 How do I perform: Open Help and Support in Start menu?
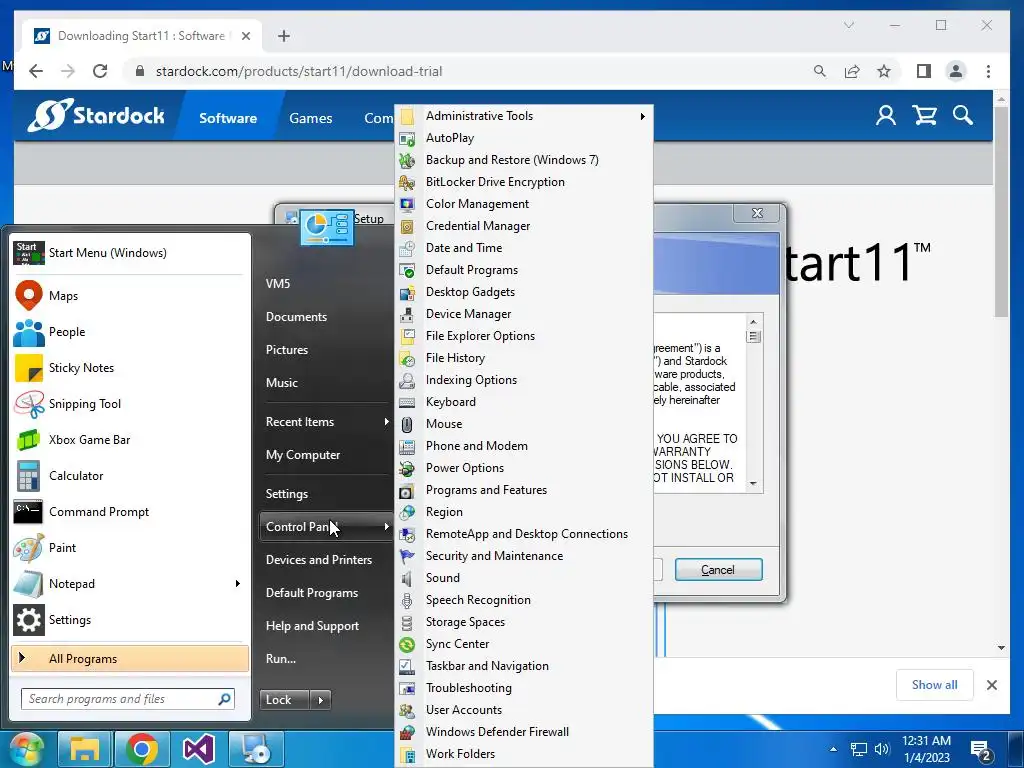click(312, 626)
